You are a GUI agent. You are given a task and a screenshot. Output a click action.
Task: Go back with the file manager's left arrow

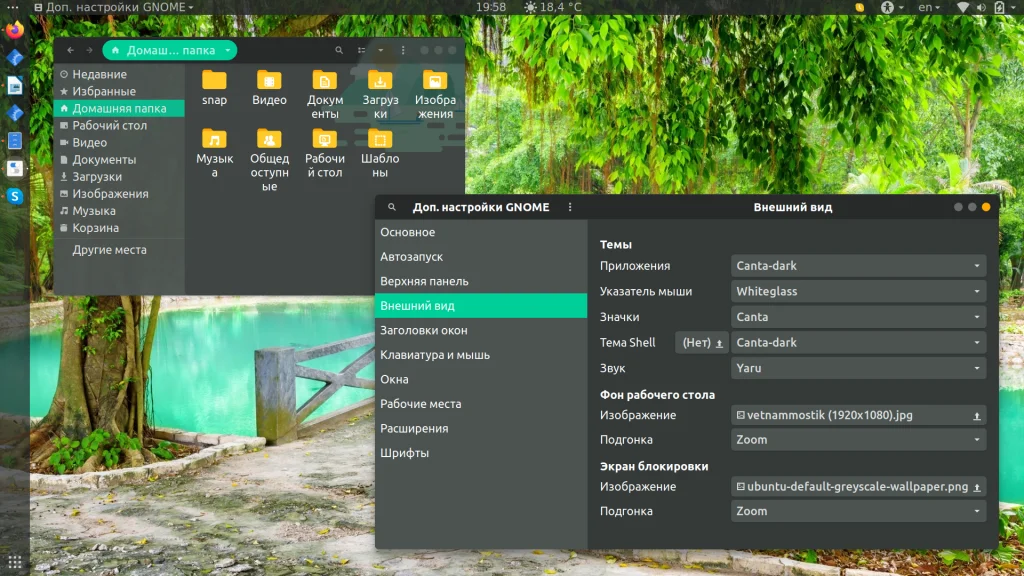pyautogui.click(x=70, y=50)
